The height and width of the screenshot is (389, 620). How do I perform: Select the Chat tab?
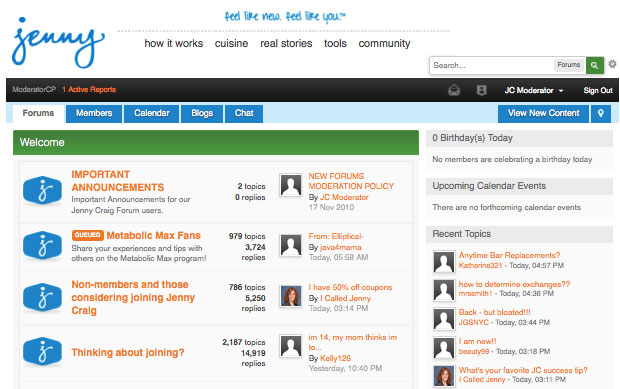tap(244, 113)
